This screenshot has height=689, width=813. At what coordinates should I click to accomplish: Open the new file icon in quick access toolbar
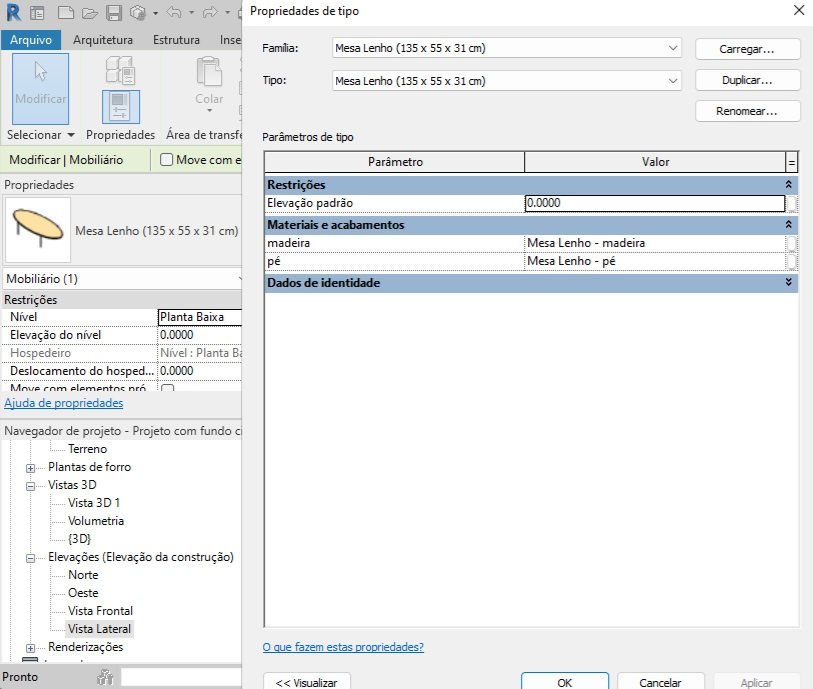click(x=66, y=12)
